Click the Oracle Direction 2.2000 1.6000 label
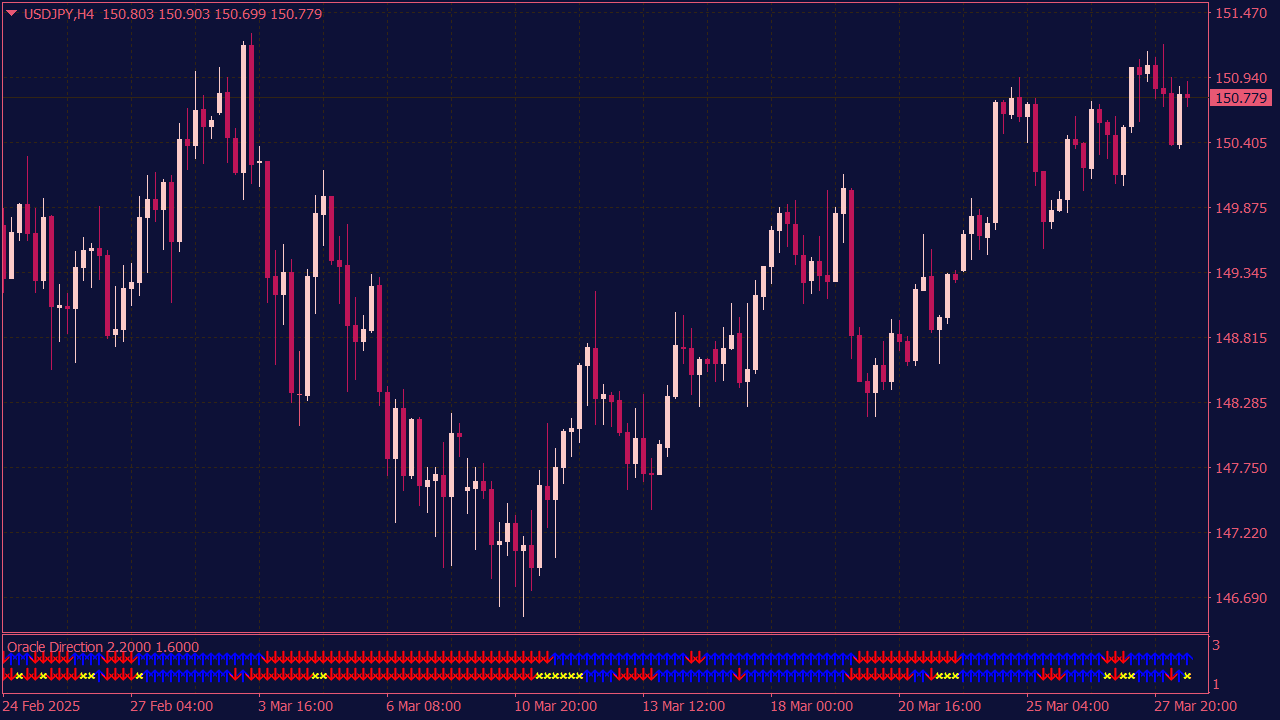 pyautogui.click(x=103, y=647)
